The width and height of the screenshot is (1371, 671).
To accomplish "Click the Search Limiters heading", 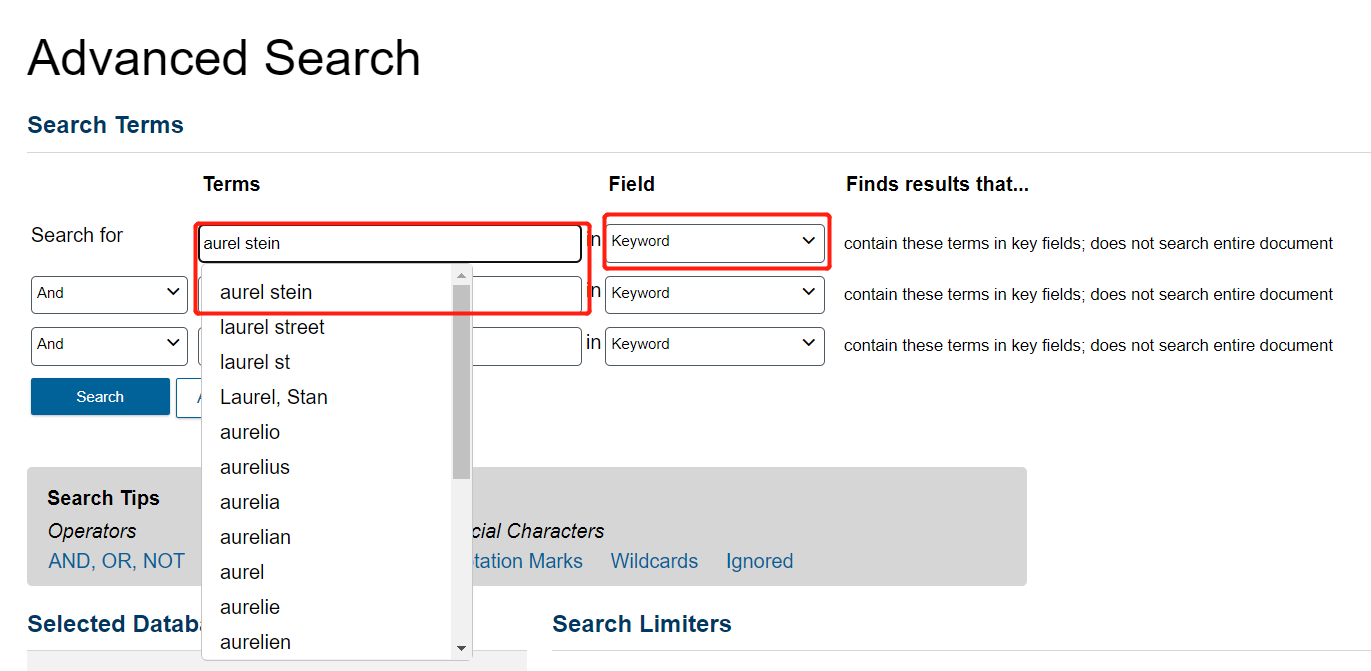I will [642, 623].
